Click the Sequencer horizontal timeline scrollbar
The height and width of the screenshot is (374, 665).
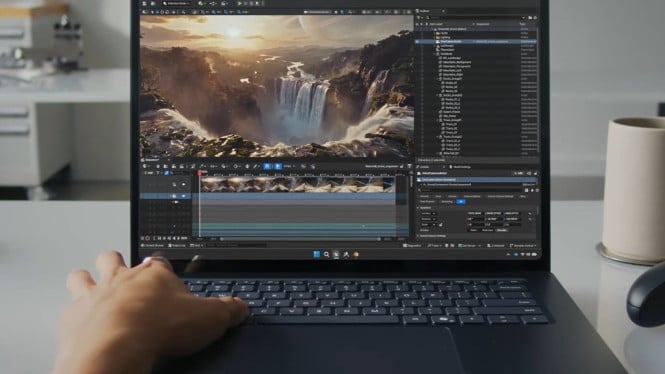point(299,239)
